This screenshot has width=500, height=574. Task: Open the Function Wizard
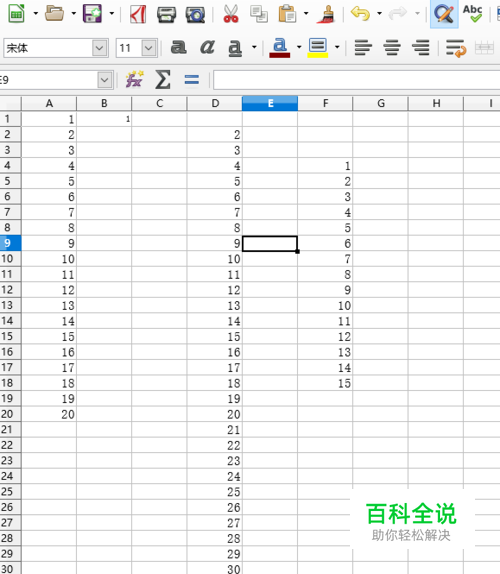134,79
